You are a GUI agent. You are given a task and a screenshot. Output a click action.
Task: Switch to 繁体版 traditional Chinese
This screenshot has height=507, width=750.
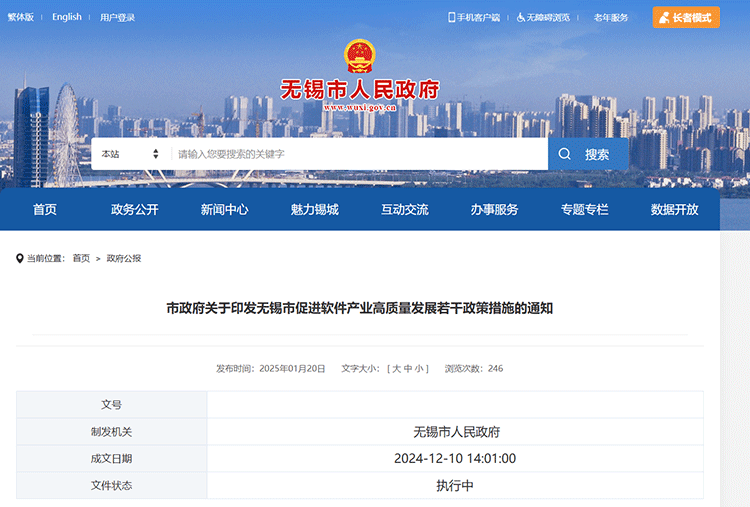(21, 17)
